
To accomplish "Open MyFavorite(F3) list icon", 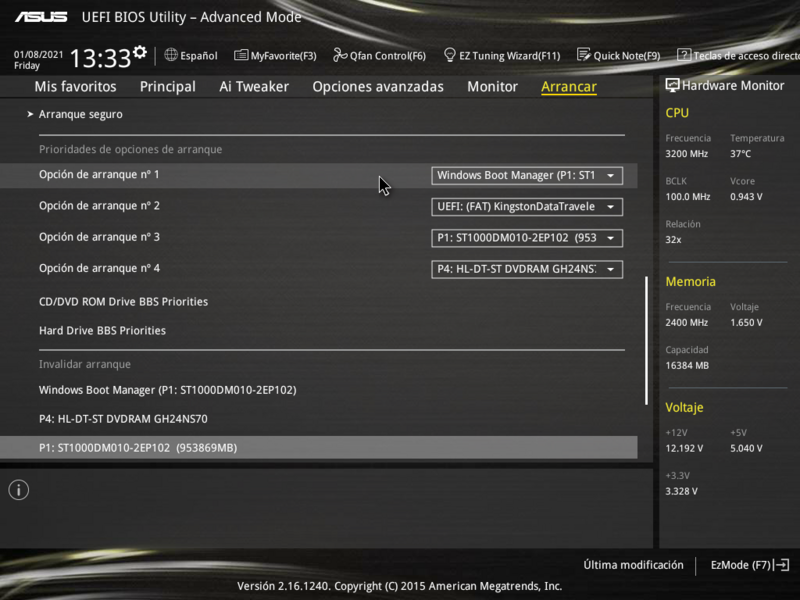I will [x=241, y=55].
